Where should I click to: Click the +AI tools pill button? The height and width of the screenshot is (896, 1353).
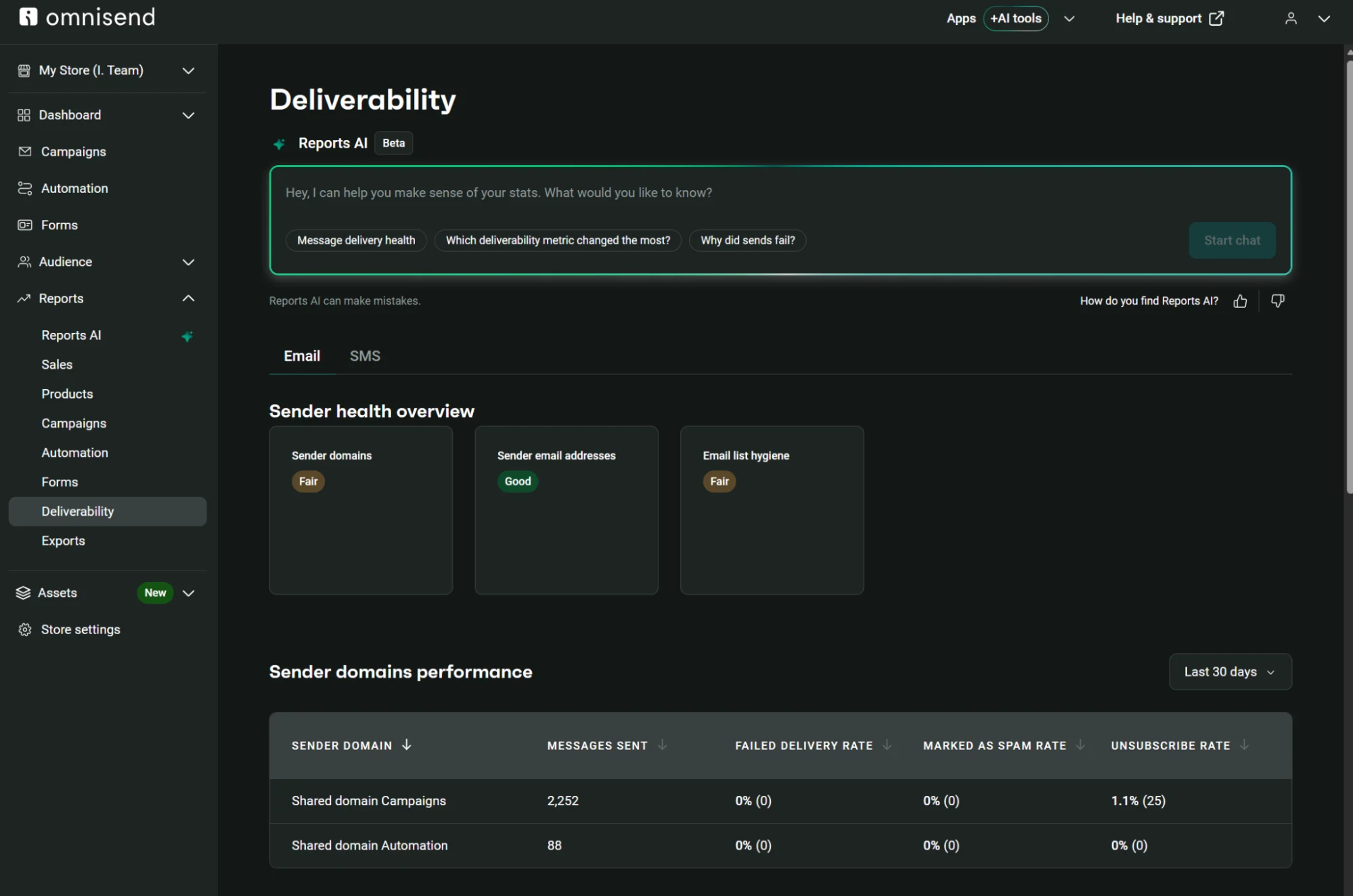coord(1015,18)
